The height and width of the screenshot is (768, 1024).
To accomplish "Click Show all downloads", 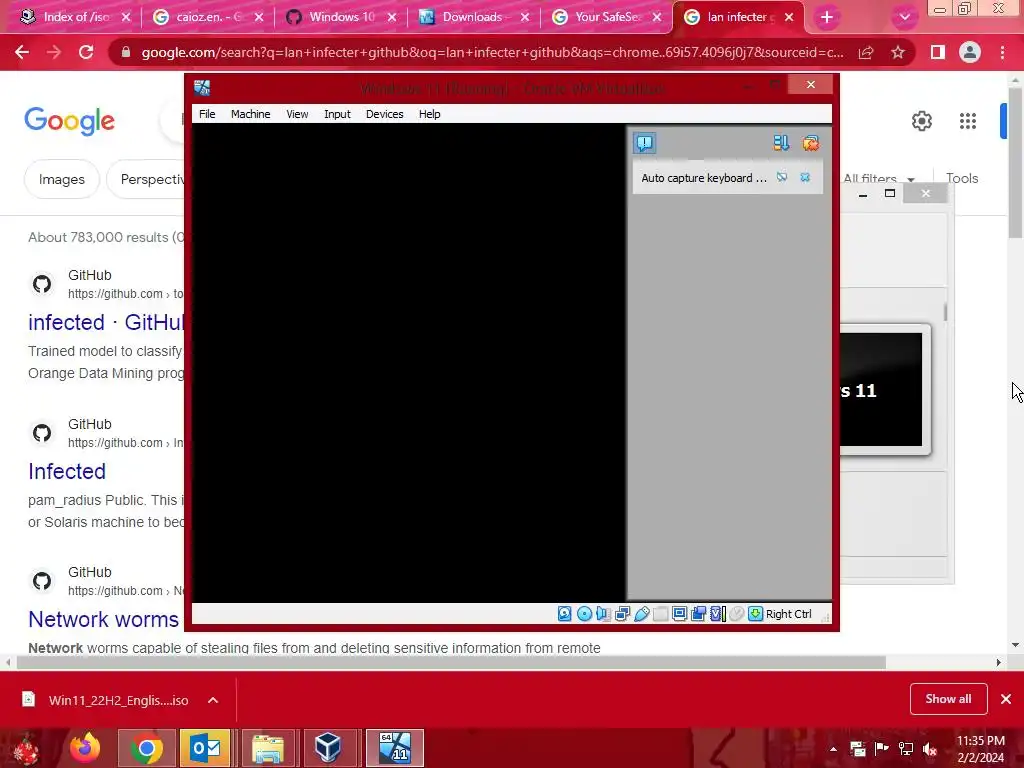I will (x=948, y=699).
